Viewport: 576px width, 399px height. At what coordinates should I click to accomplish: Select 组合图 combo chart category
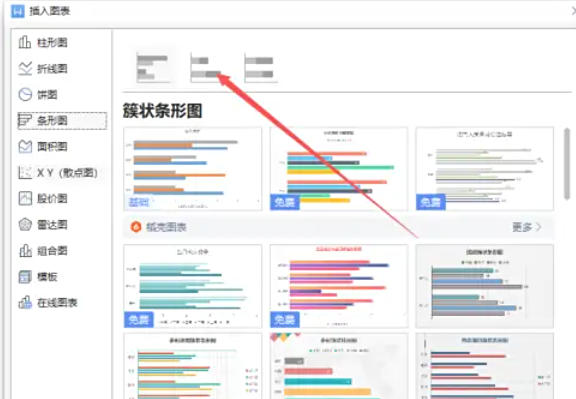(x=43, y=251)
